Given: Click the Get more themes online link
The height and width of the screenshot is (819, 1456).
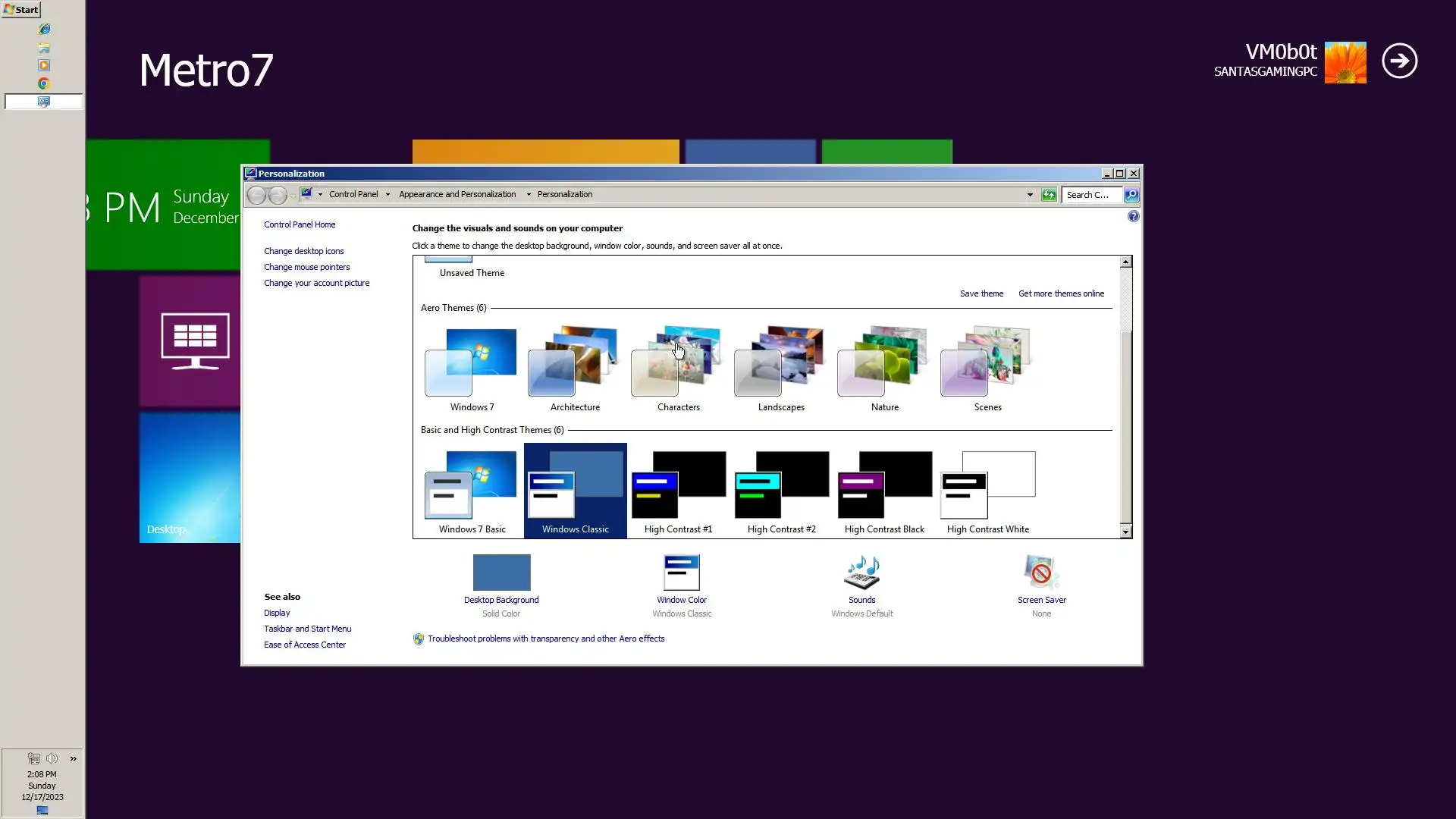Looking at the screenshot, I should 1061,293.
